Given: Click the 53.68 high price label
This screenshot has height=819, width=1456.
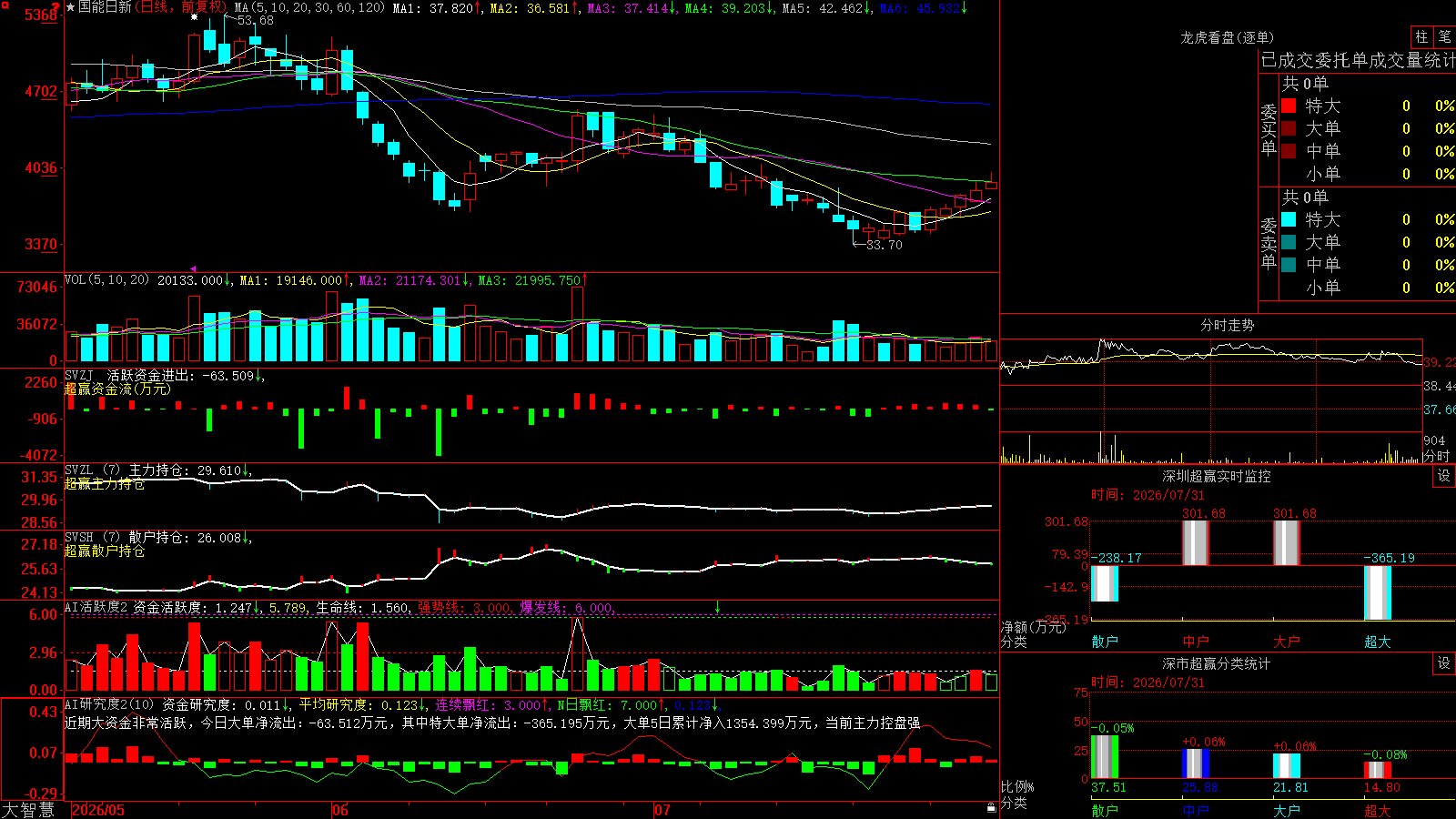Looking at the screenshot, I should tap(255, 20).
